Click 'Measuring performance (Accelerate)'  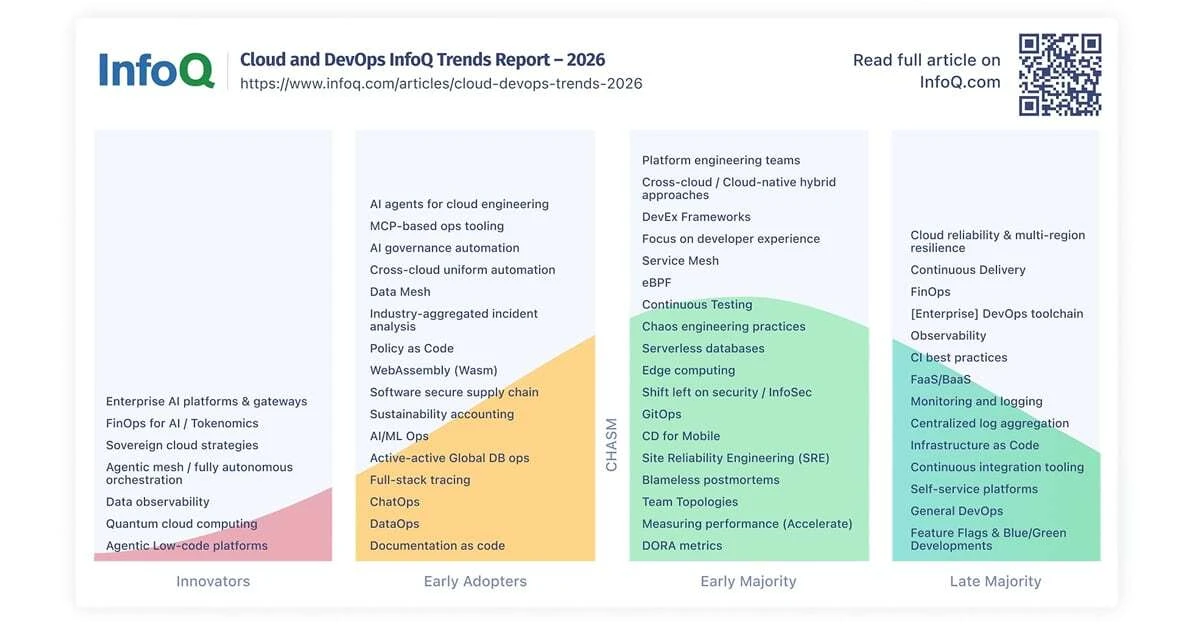tap(747, 524)
